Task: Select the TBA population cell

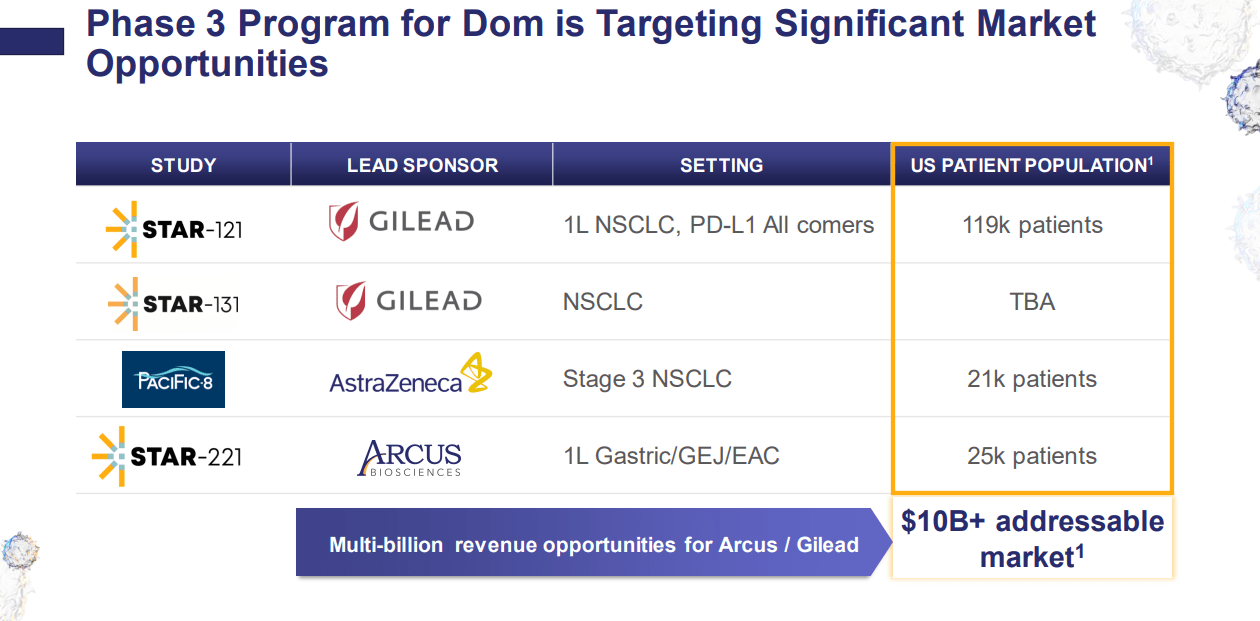Action: coord(1032,302)
